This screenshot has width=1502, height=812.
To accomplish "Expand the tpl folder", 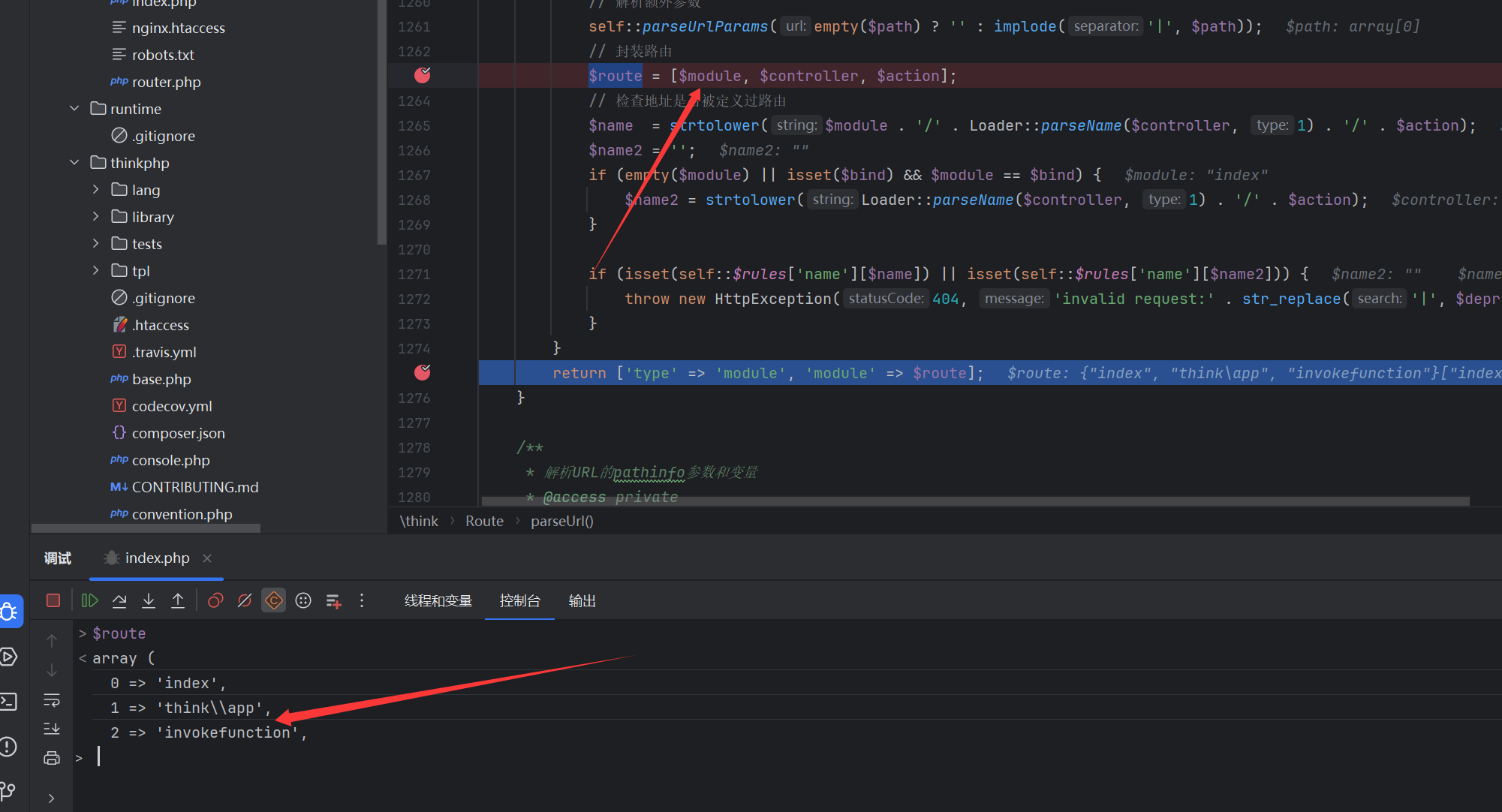I will tap(95, 271).
